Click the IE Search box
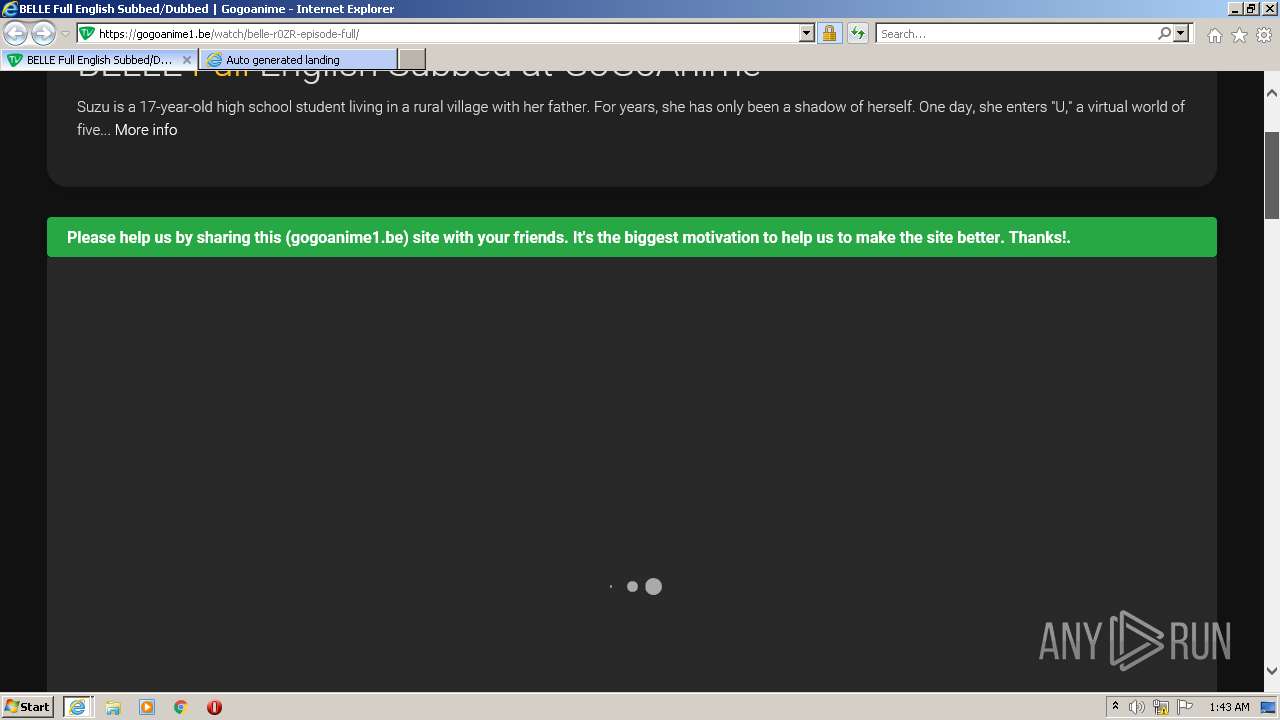 pos(1015,33)
